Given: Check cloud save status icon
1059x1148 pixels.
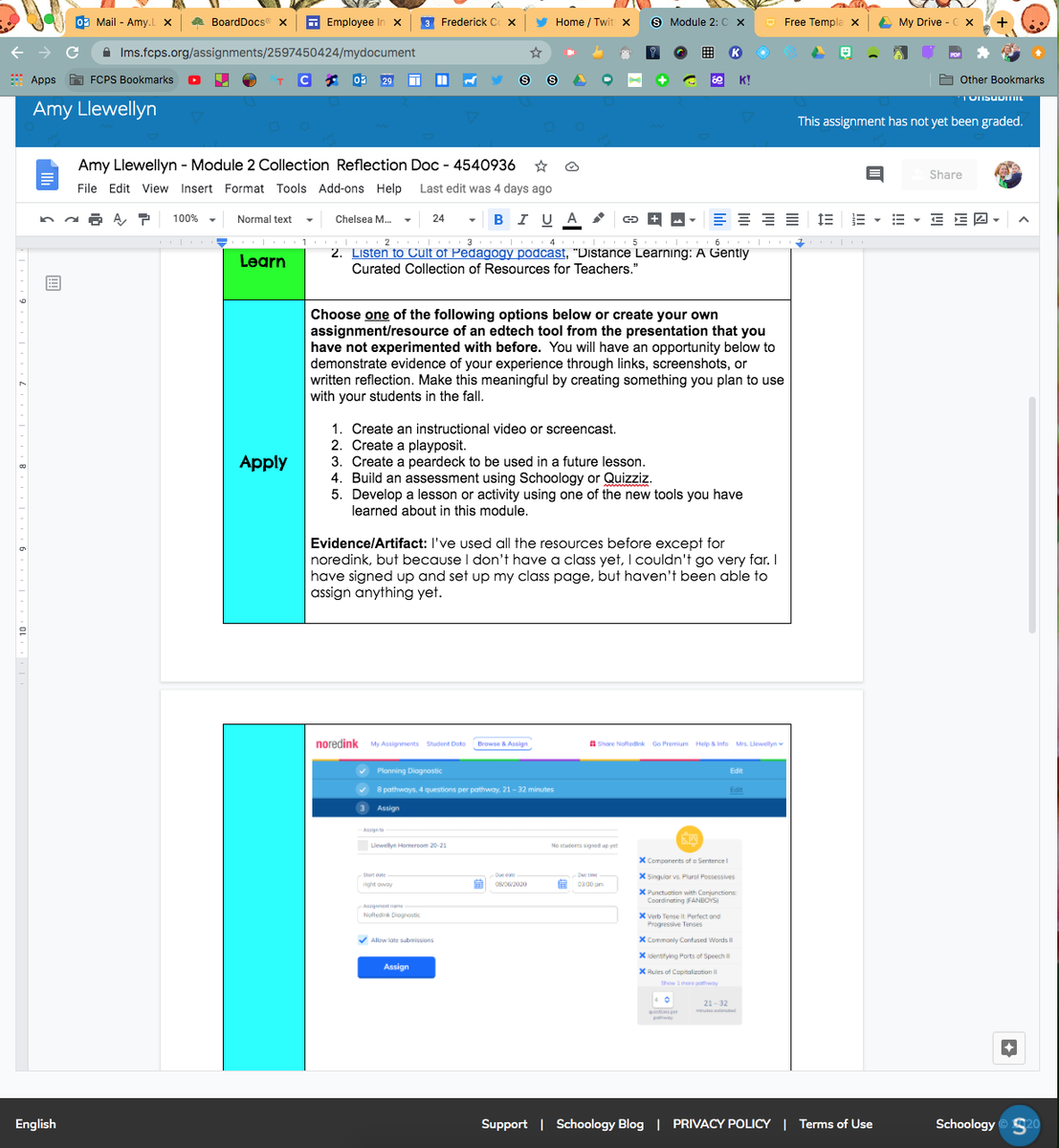Looking at the screenshot, I should pyautogui.click(x=572, y=166).
